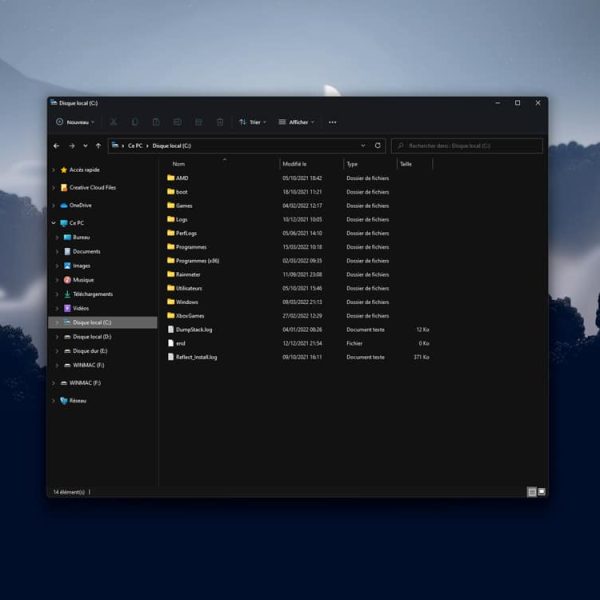Click the 371 Ko size cell
This screenshot has height=600, width=600.
(x=421, y=357)
